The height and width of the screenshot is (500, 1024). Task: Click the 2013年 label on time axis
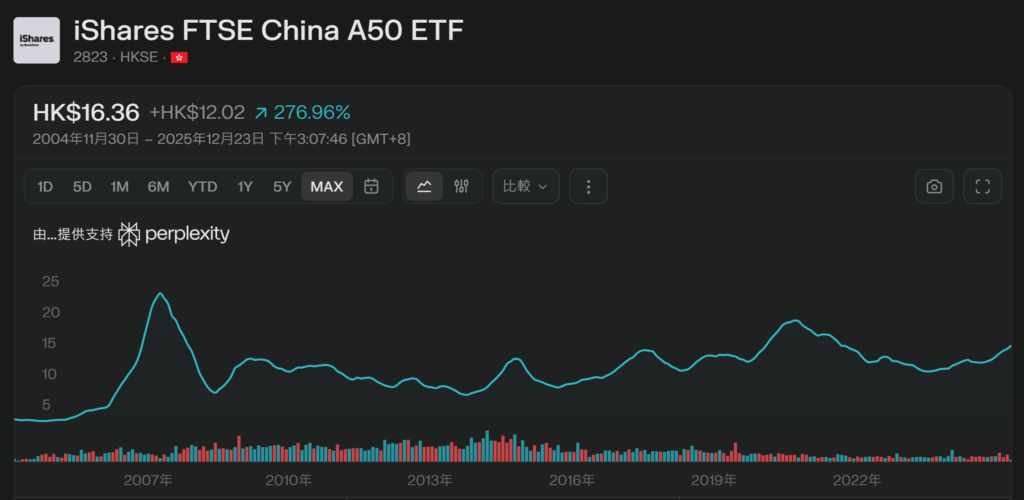tap(432, 480)
